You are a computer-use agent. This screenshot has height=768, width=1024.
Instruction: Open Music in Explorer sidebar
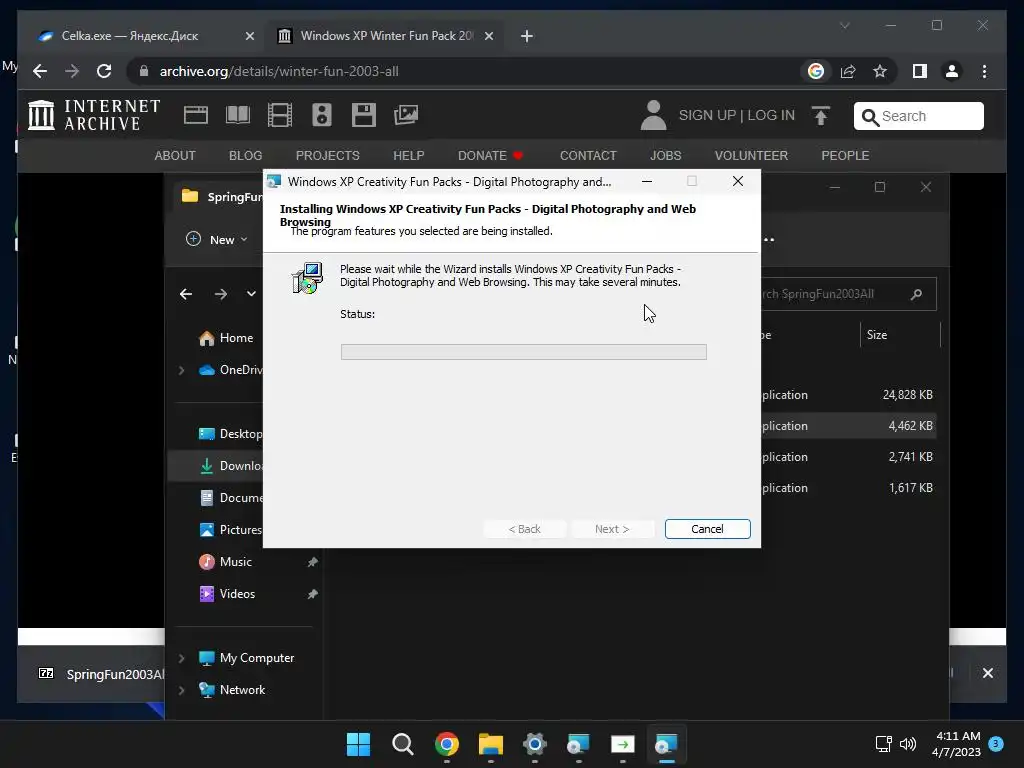pos(226,562)
